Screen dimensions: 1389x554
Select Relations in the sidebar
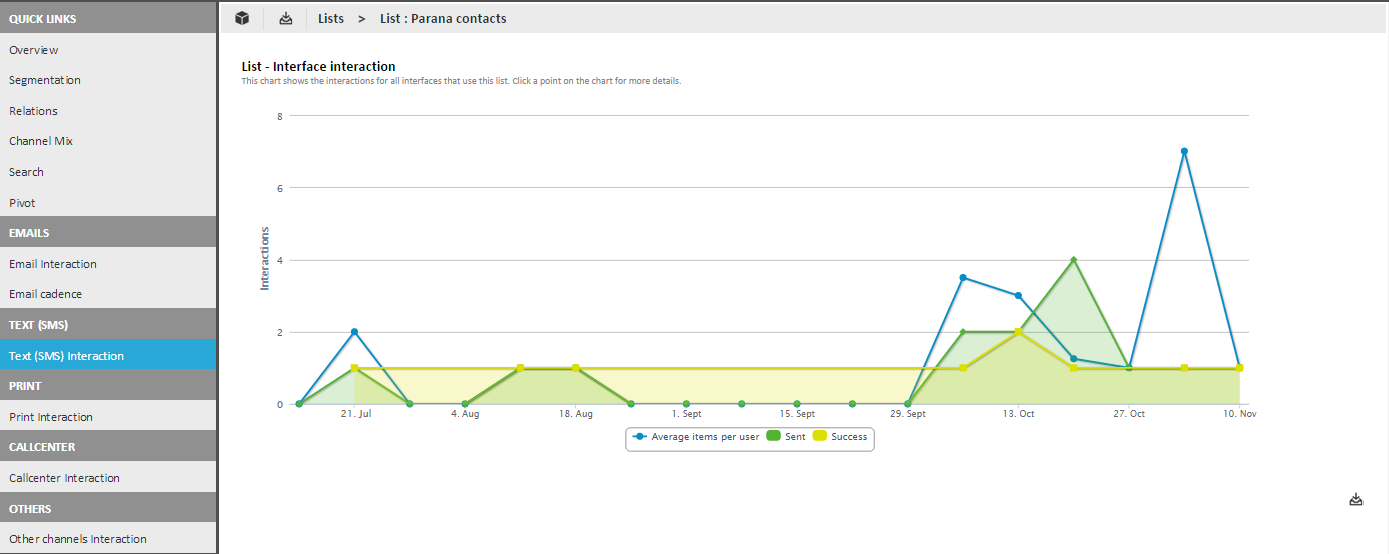point(34,111)
